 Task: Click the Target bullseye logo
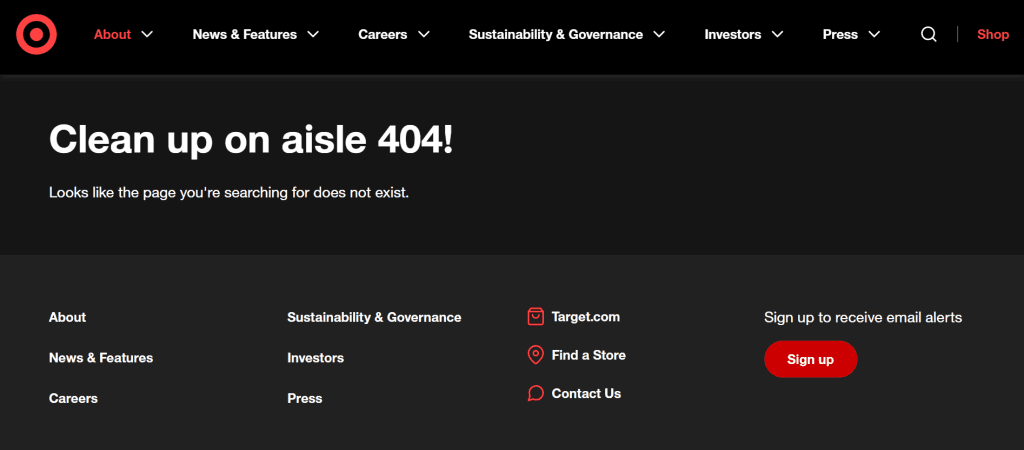point(36,35)
